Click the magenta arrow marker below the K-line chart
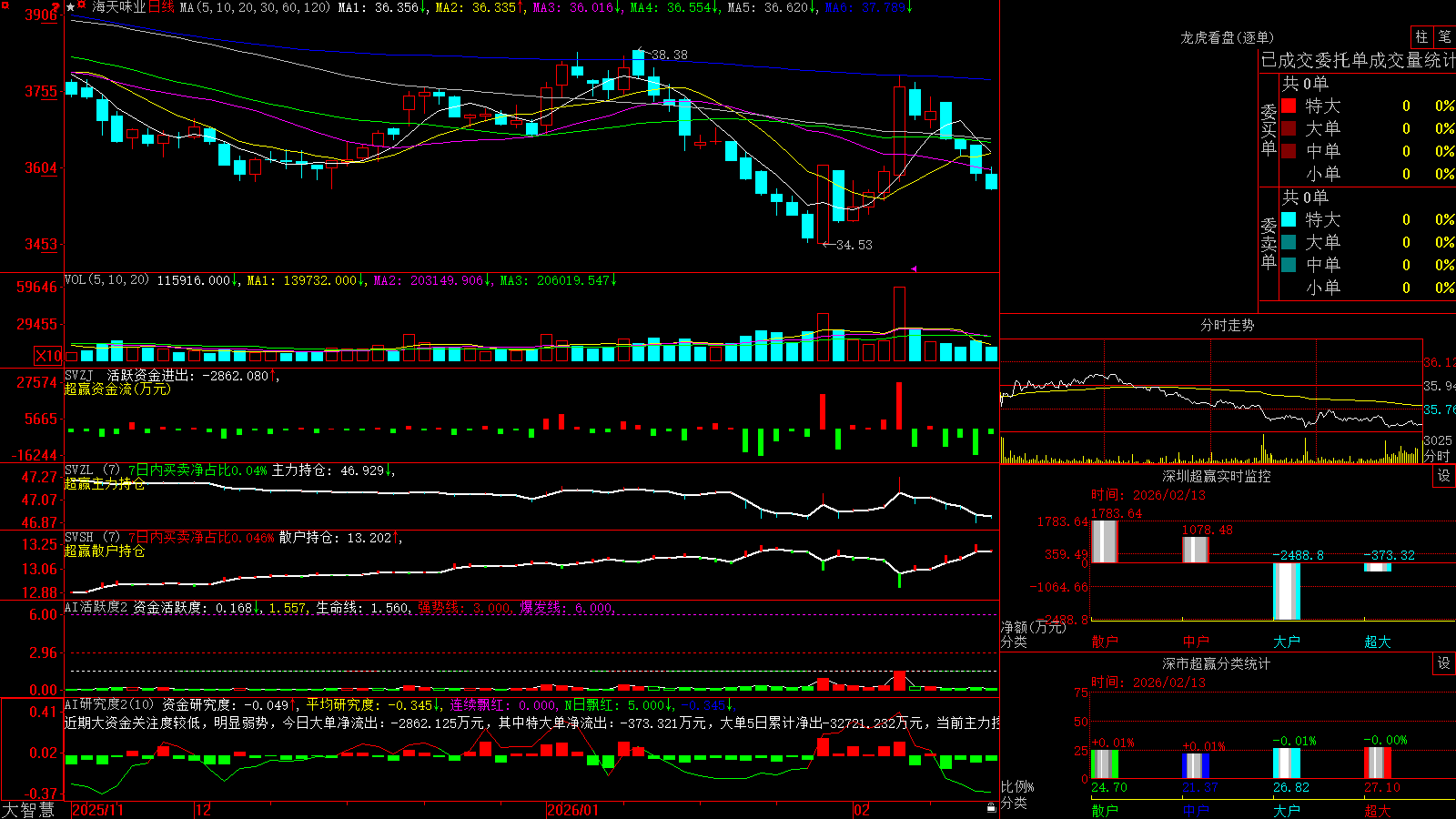The height and width of the screenshot is (819, 1456). (914, 268)
